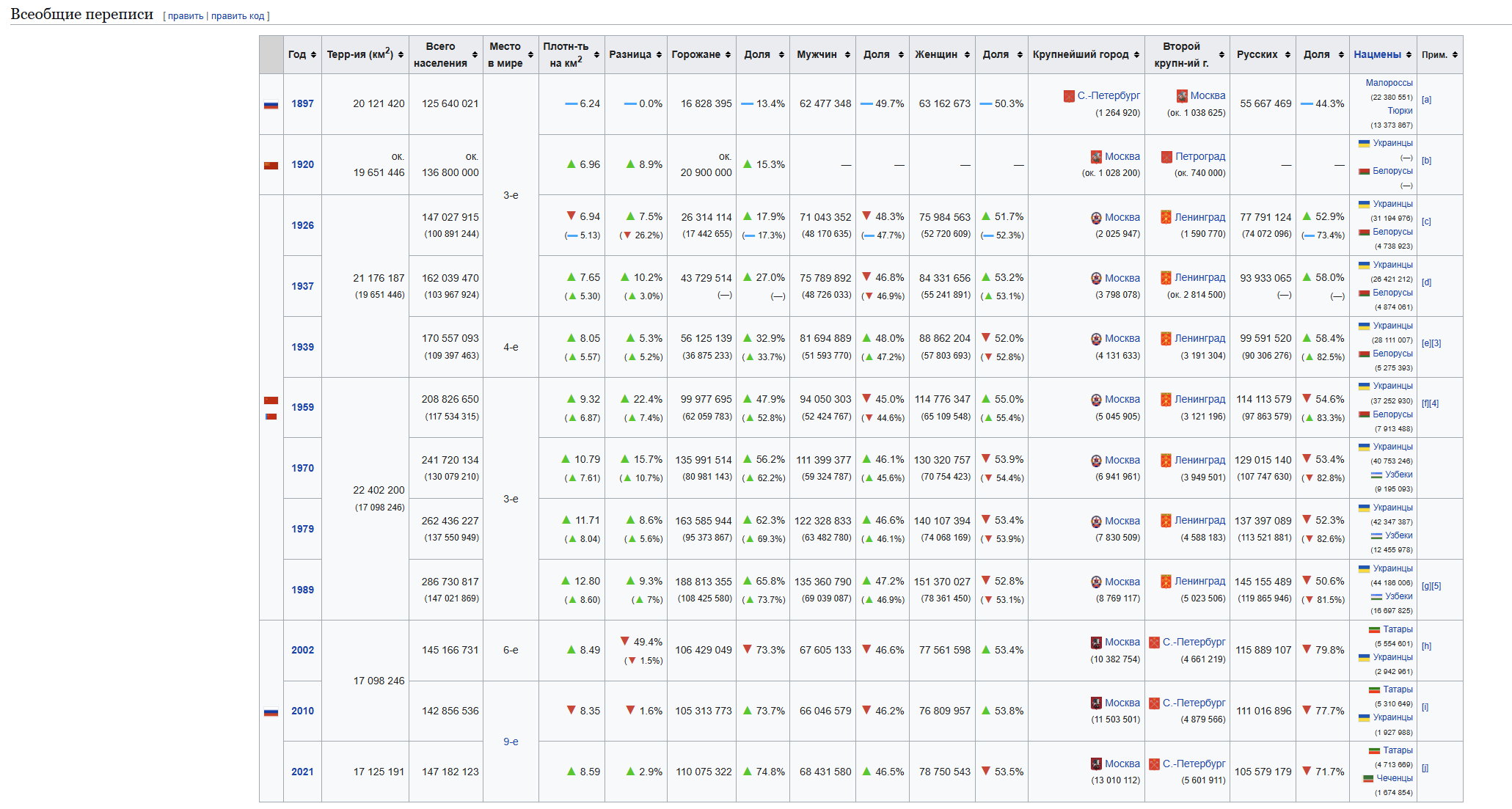This screenshot has height=809, width=1512.
Task: Click Ukrainian flag icon in 1937 row
Action: click(1364, 265)
